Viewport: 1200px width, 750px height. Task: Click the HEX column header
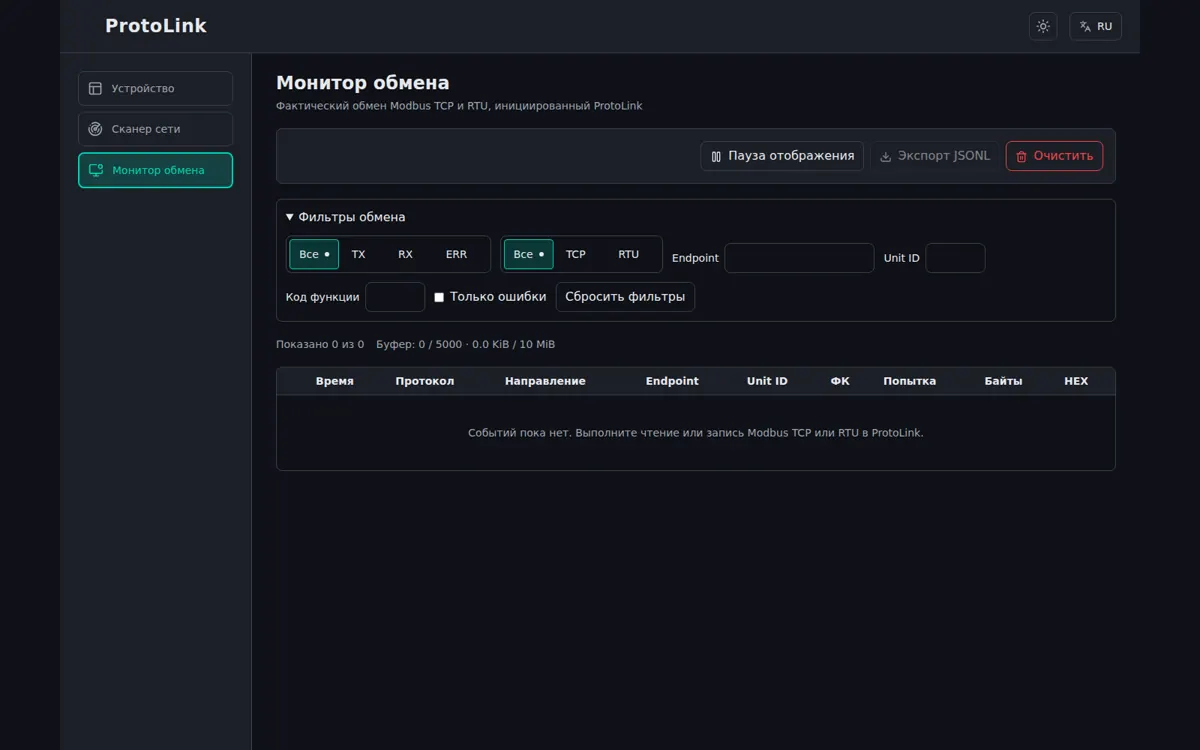coord(1076,381)
